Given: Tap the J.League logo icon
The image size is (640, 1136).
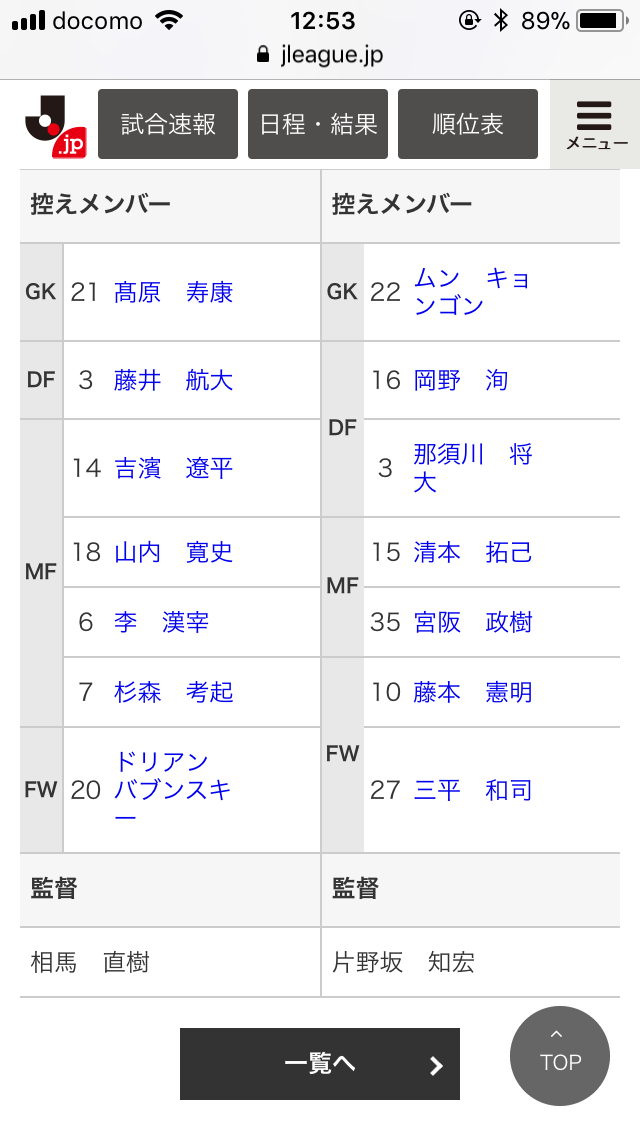Looking at the screenshot, I should [54, 125].
